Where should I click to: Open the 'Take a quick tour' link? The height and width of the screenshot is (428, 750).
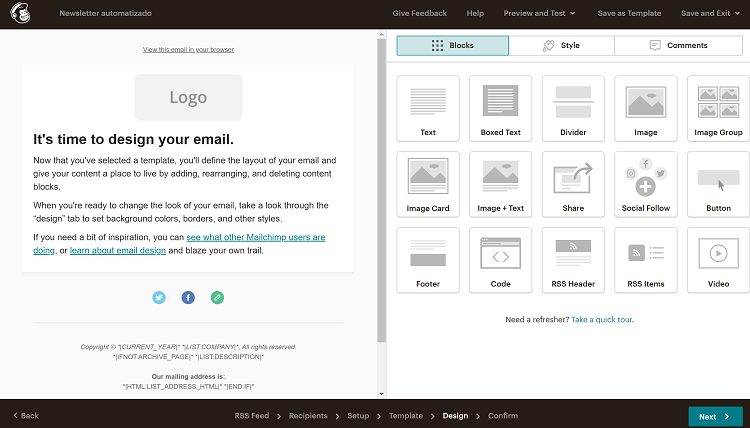click(x=602, y=320)
